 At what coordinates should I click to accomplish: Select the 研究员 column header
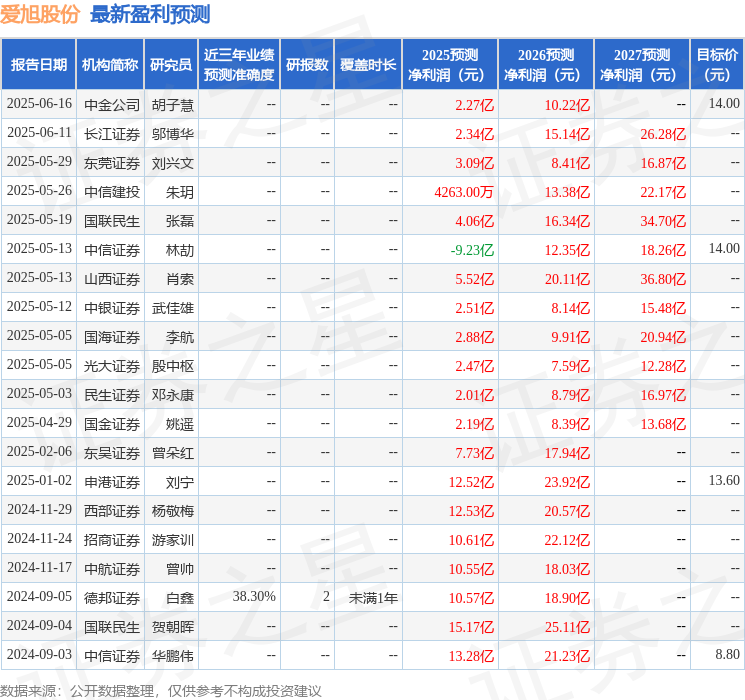[x=171, y=65]
